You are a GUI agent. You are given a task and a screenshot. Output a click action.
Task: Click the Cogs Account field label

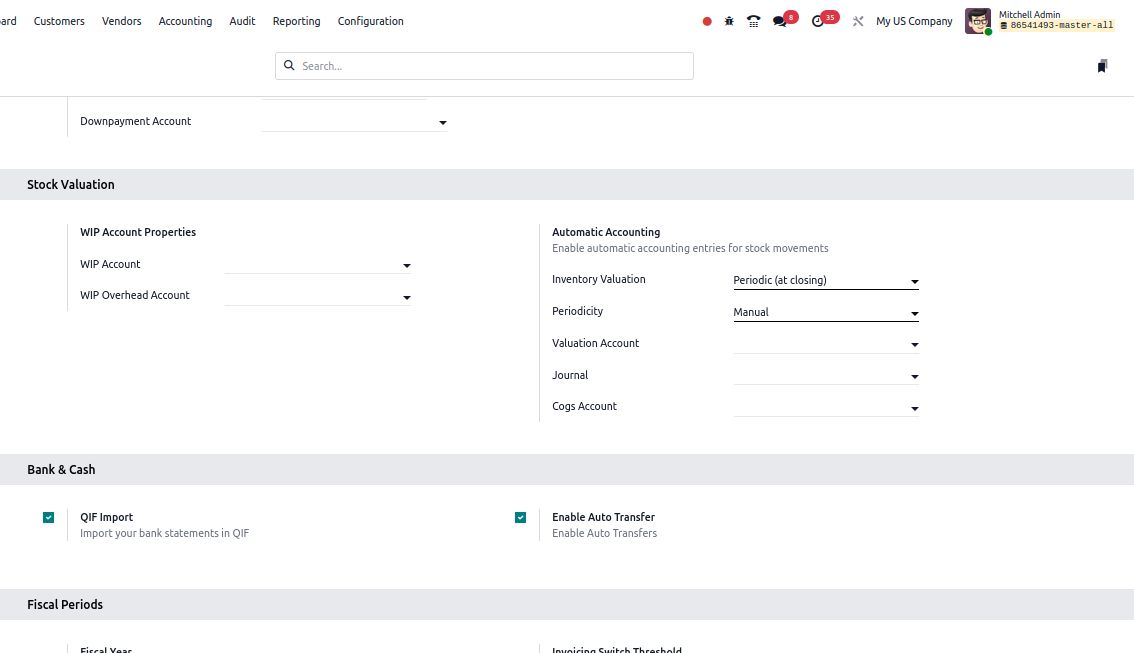click(584, 406)
